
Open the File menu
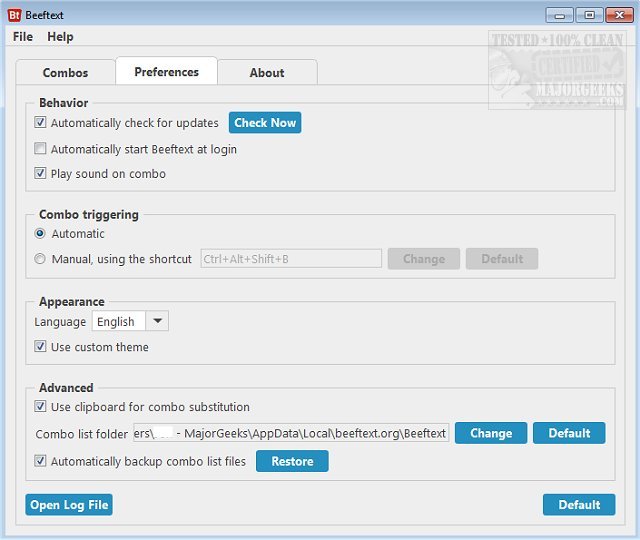tap(23, 37)
